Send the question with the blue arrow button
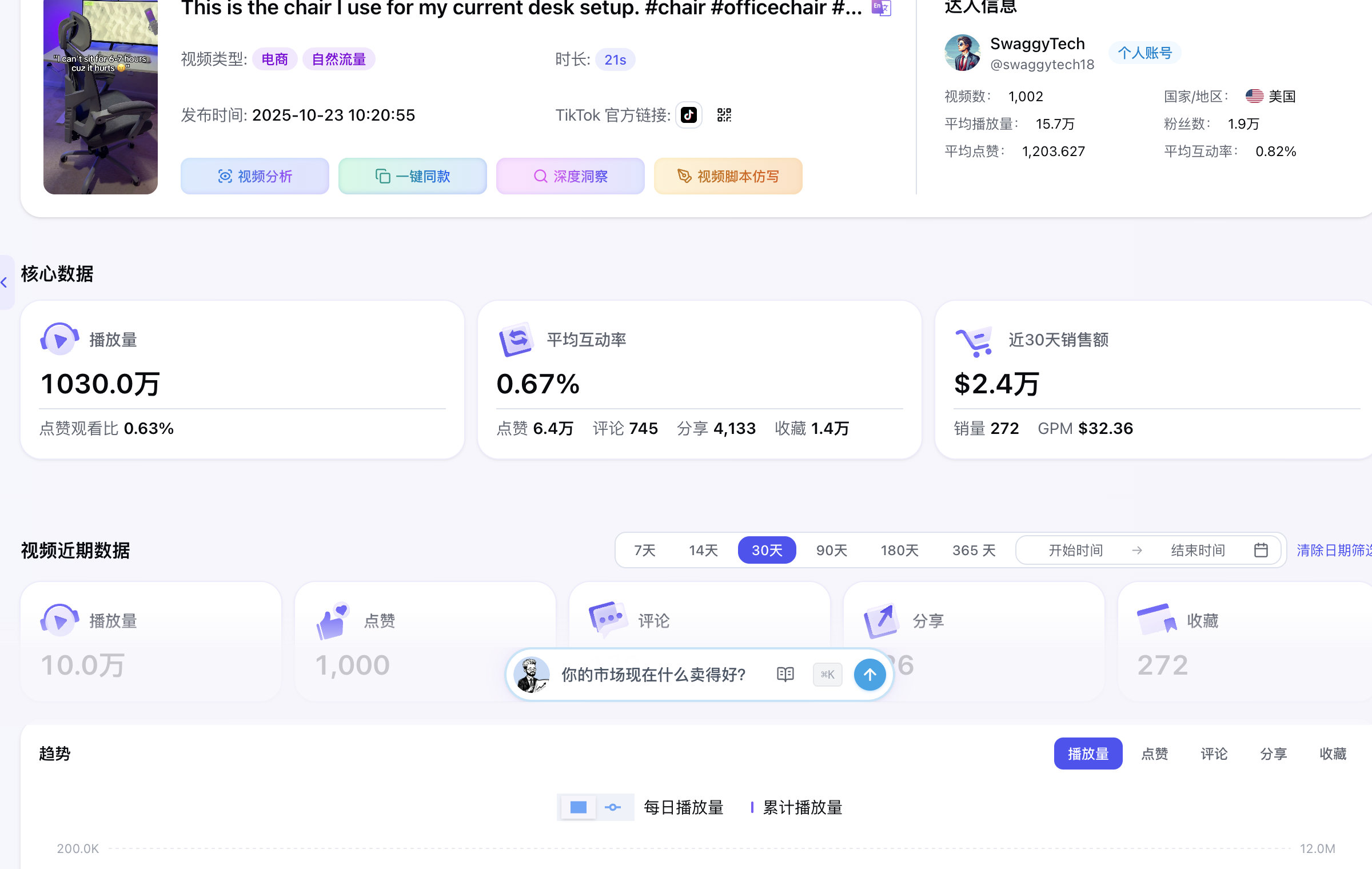Viewport: 1372px width, 869px height. (x=870, y=675)
